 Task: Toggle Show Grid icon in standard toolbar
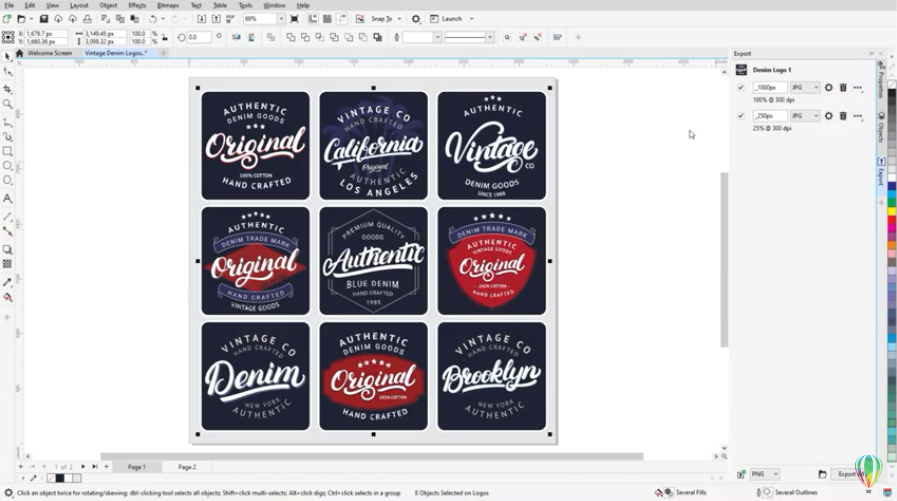click(327, 19)
